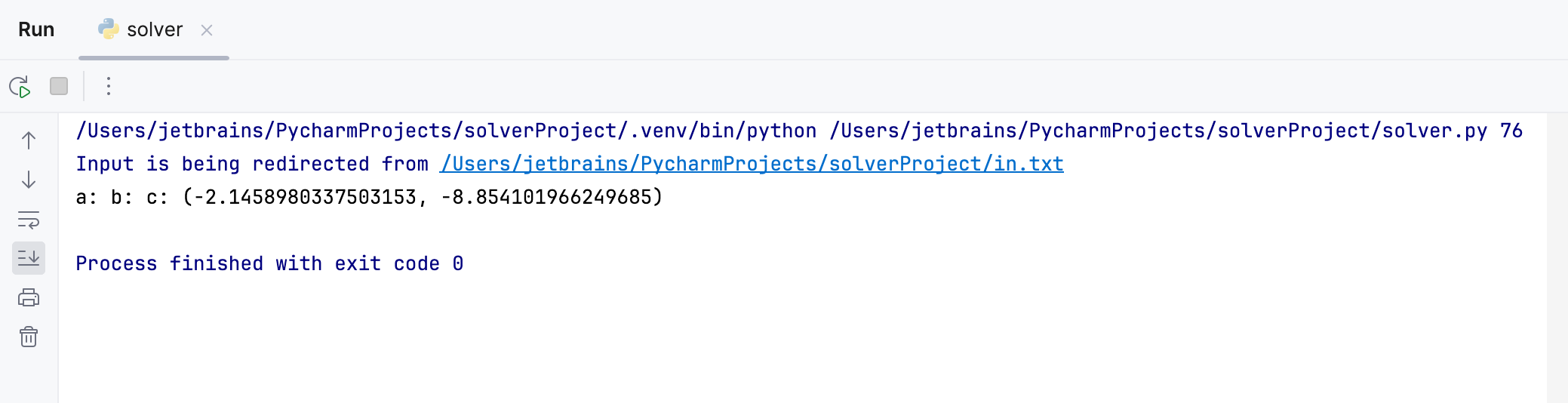Screen dimensions: 1568x403
Task: Click the down arrow in the console sidebar
Action: point(29,180)
